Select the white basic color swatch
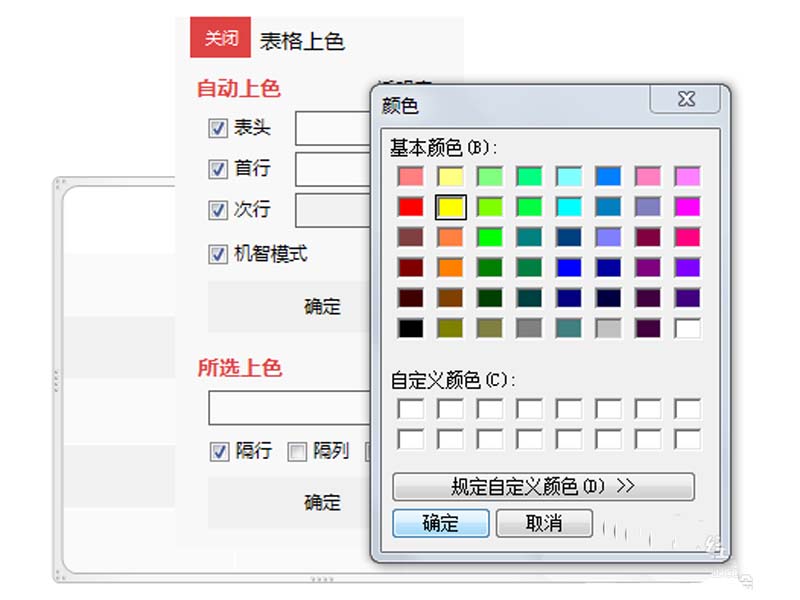Screen dimensions: 800x600 click(688, 328)
